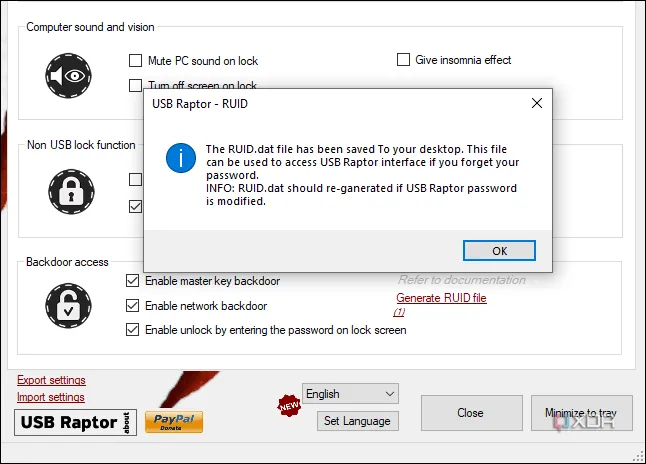Toggle the unchecked checkbox in Non USB lock function

point(135,180)
